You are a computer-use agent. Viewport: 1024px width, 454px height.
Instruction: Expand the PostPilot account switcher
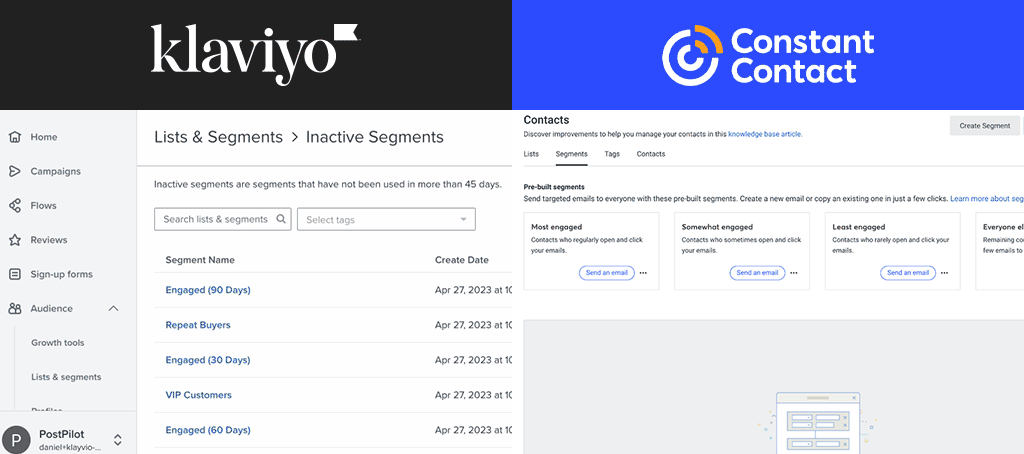117,439
